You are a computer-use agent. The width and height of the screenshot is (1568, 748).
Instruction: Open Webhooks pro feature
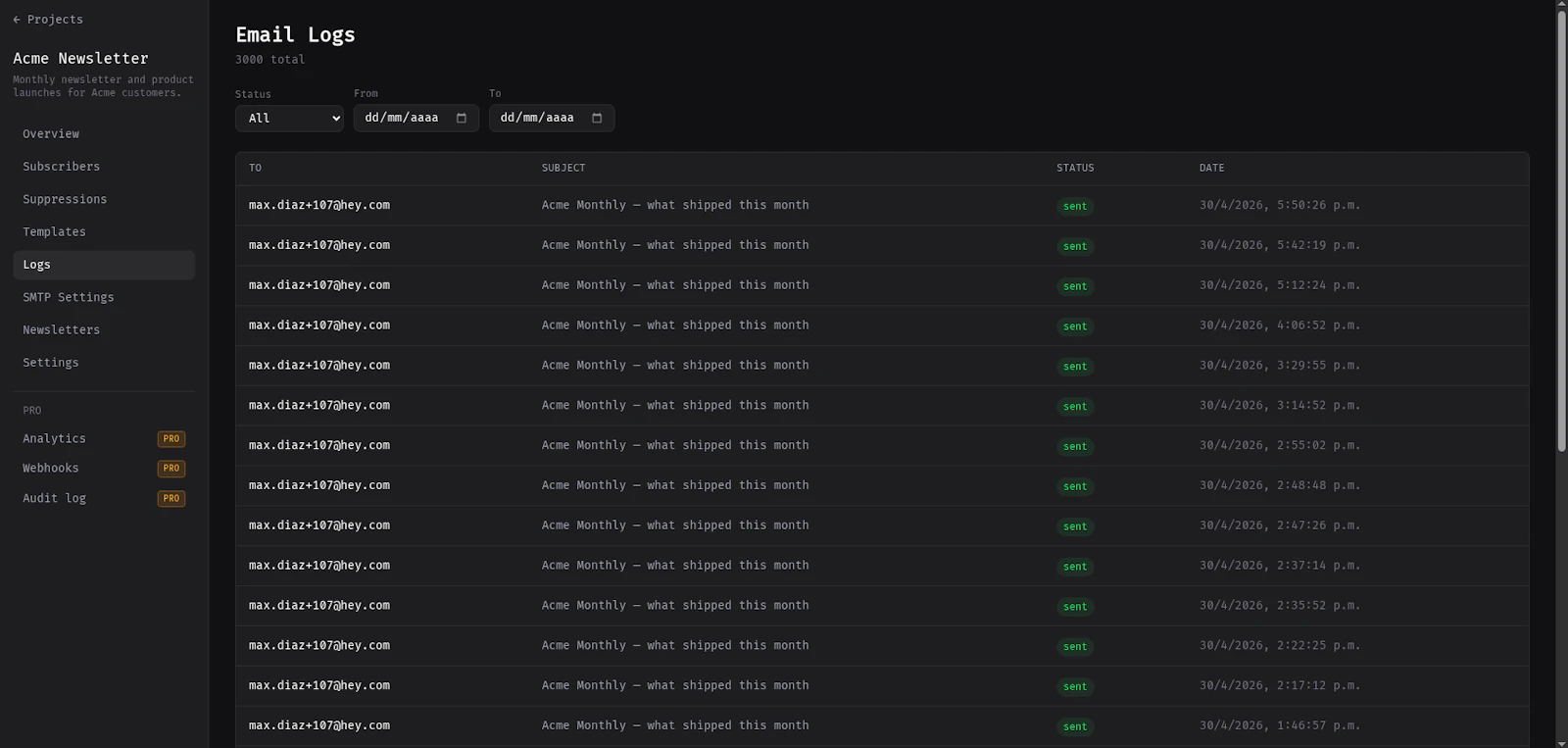click(104, 469)
